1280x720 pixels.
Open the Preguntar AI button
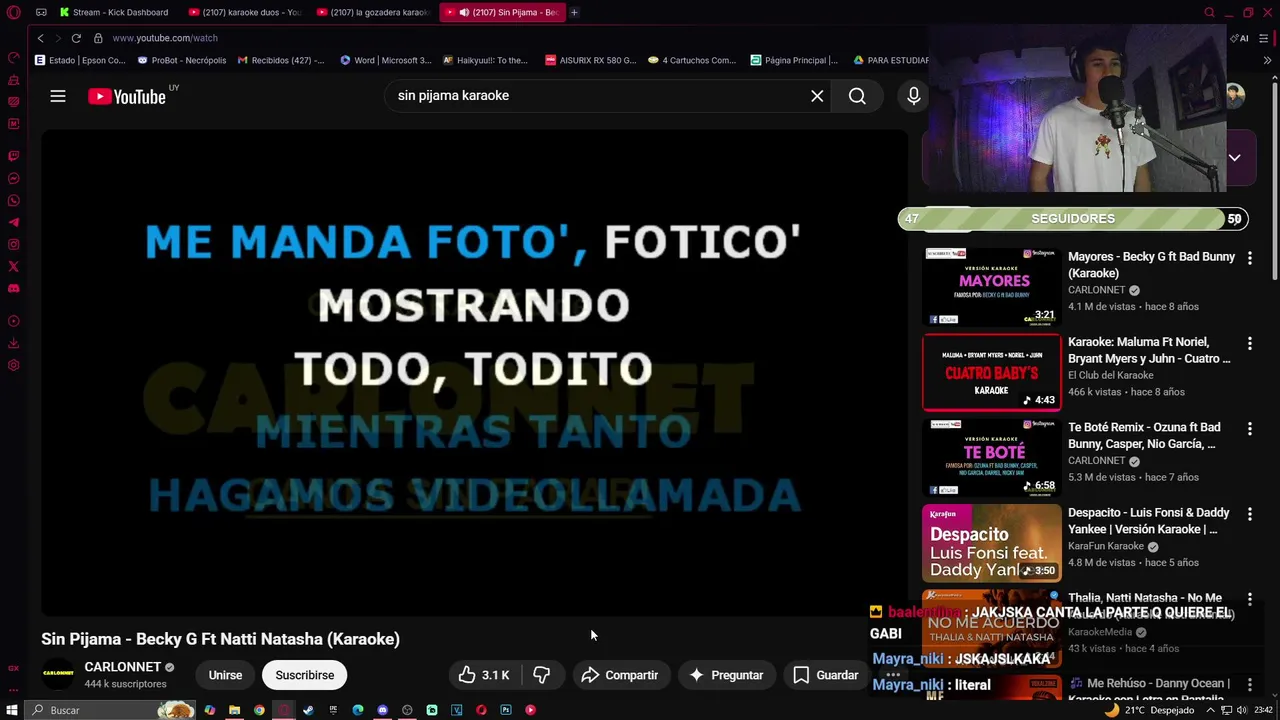727,675
